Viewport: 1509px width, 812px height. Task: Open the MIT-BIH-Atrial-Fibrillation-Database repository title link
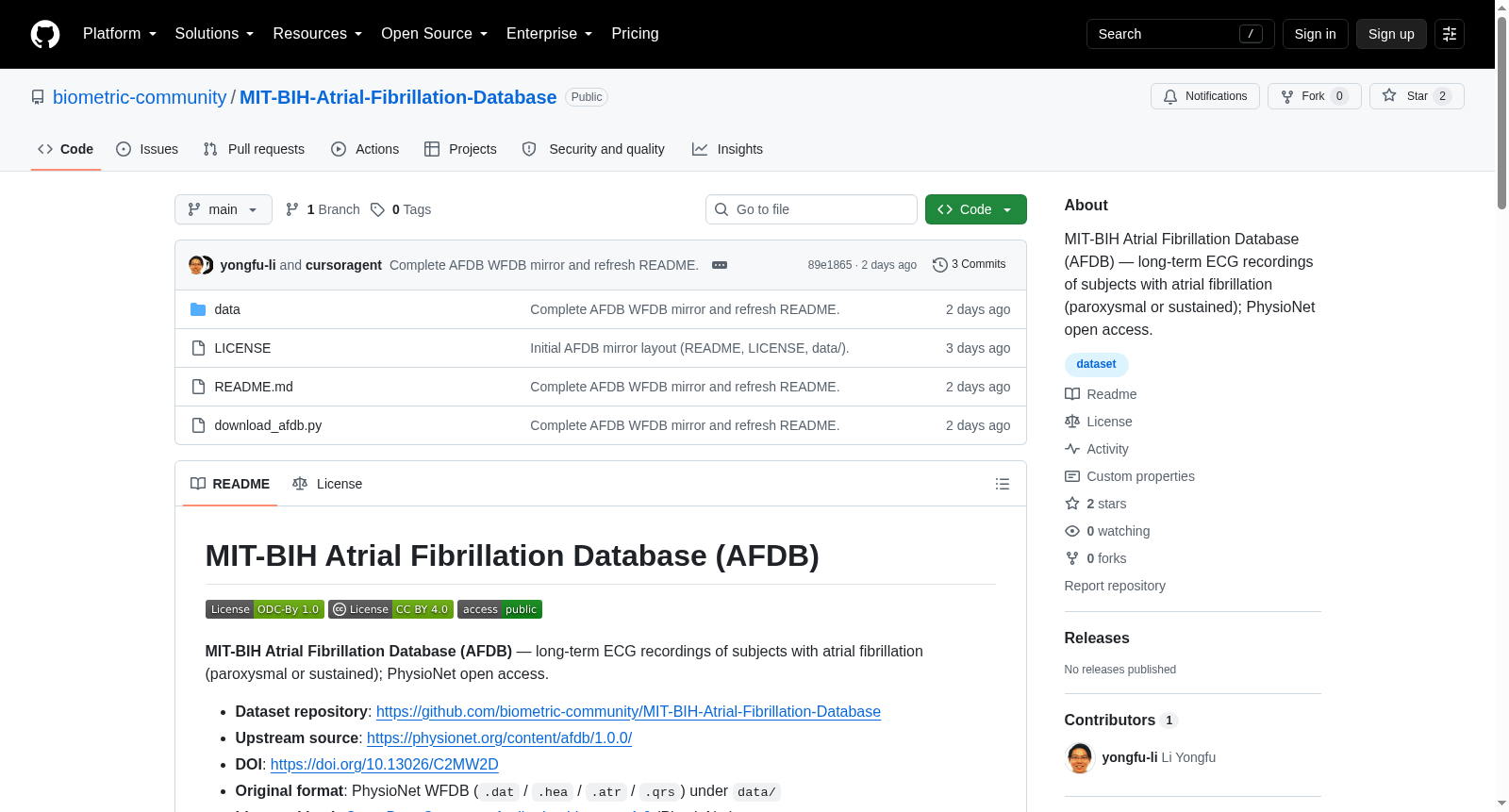click(x=398, y=97)
